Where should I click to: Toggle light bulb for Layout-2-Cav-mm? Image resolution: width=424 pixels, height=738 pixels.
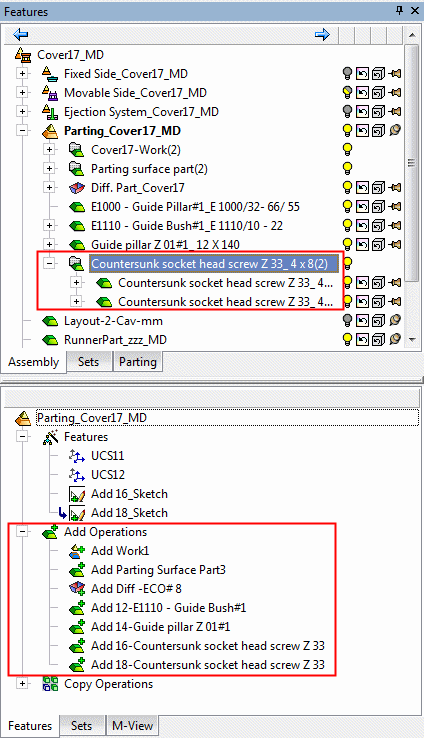(x=347, y=321)
